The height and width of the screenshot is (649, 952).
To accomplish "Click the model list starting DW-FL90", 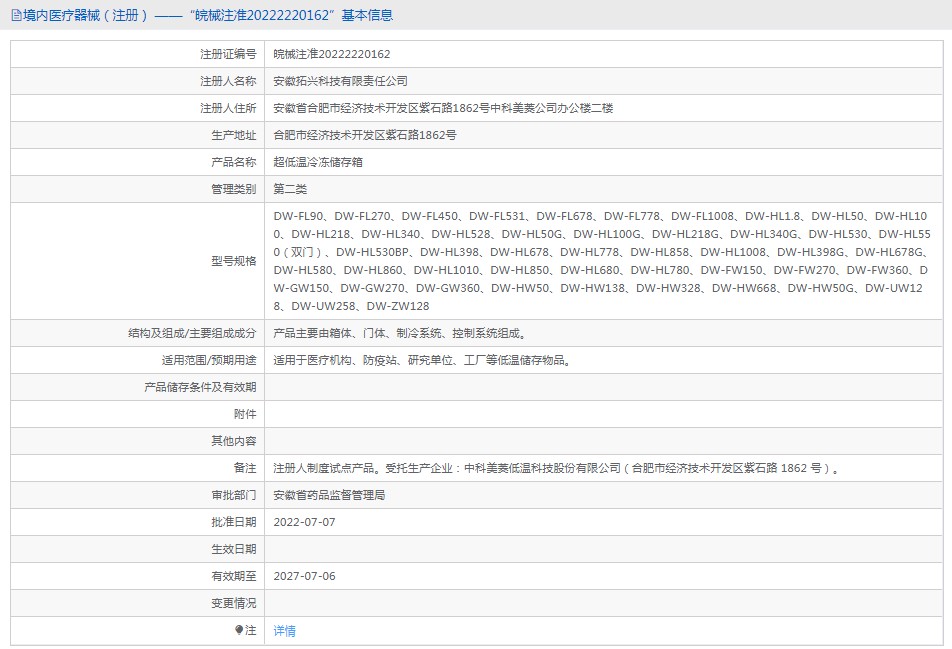I will click(602, 261).
